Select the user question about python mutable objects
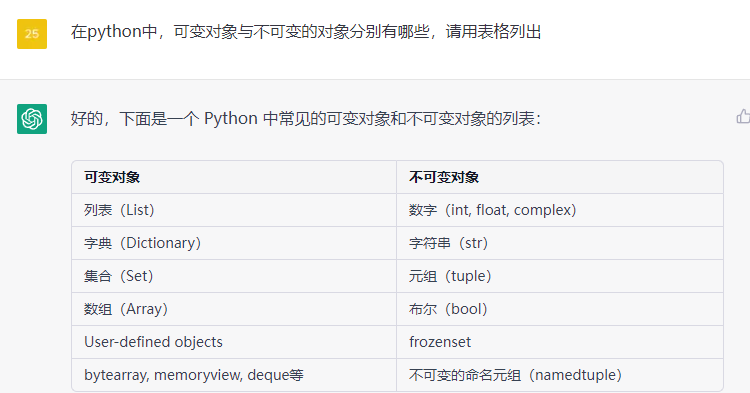Viewport: 750px width, 393px height. point(306,32)
